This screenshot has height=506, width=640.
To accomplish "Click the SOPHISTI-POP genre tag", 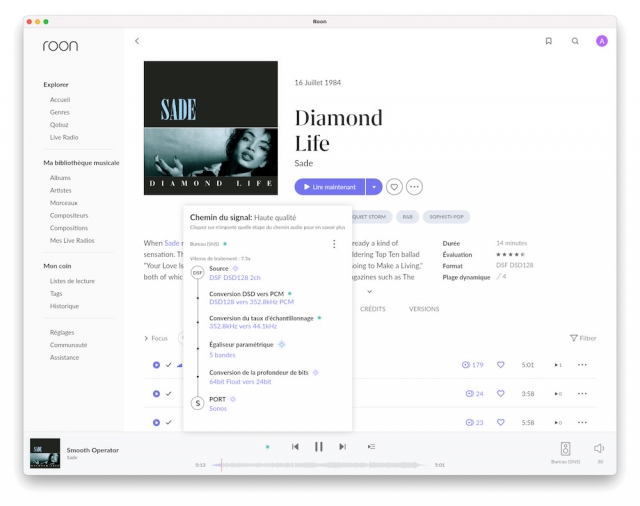I will pos(447,217).
